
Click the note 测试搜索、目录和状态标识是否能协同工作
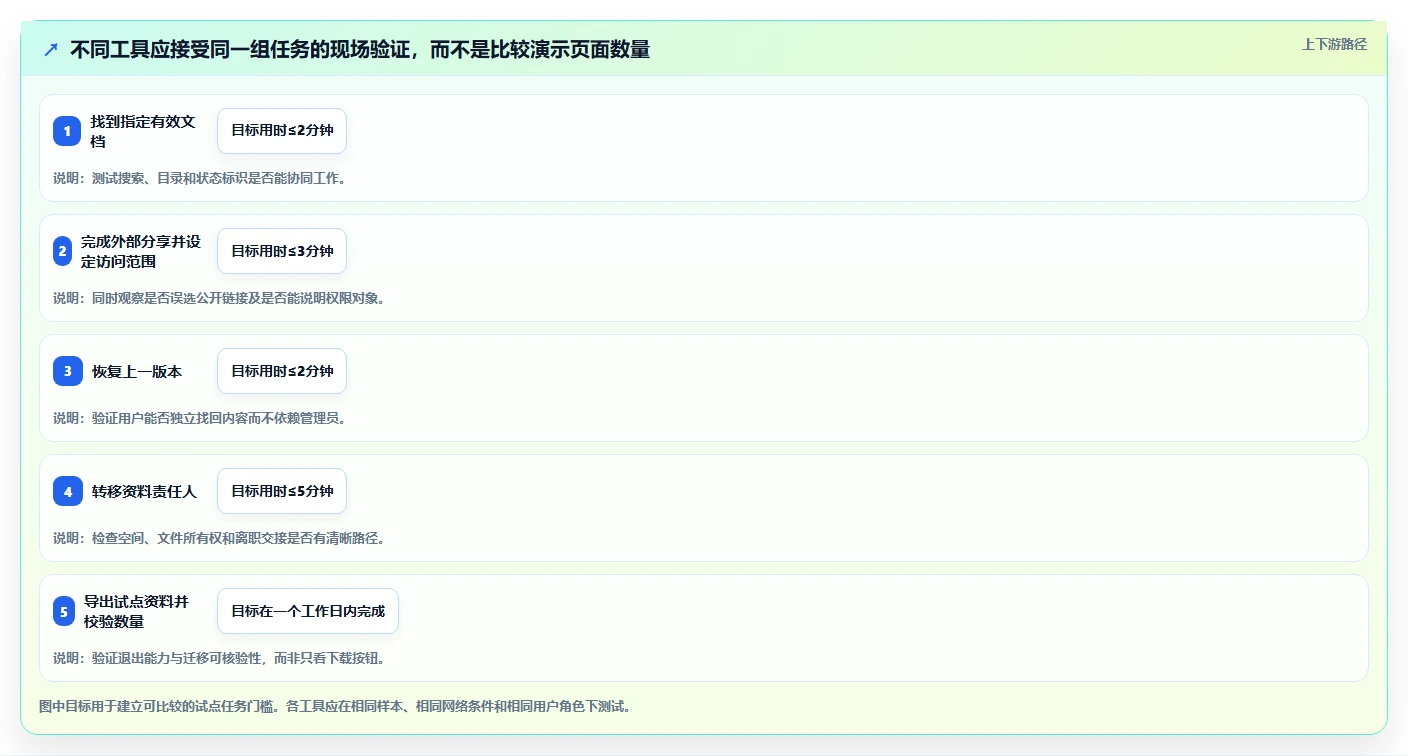[199, 178]
